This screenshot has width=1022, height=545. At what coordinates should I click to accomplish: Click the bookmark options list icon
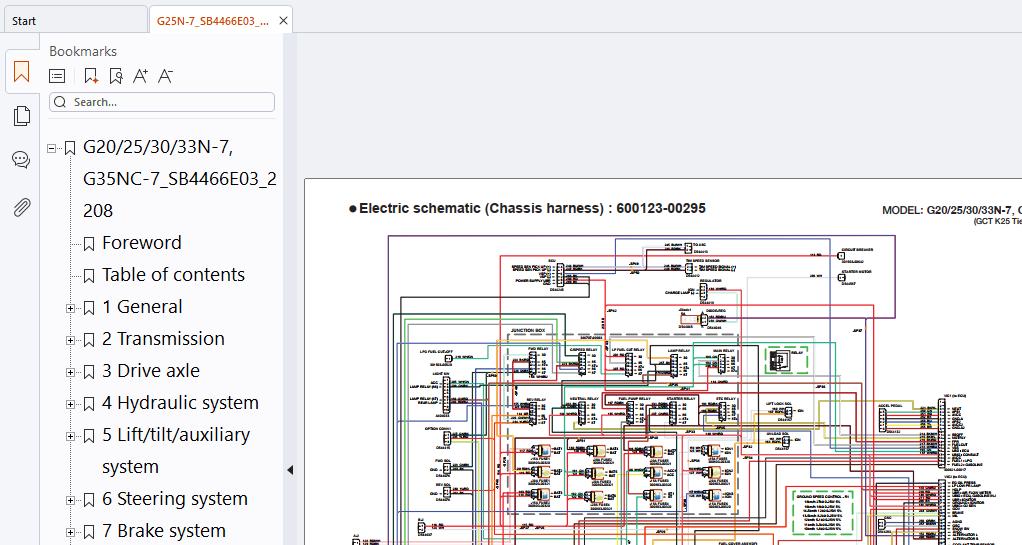(57, 76)
